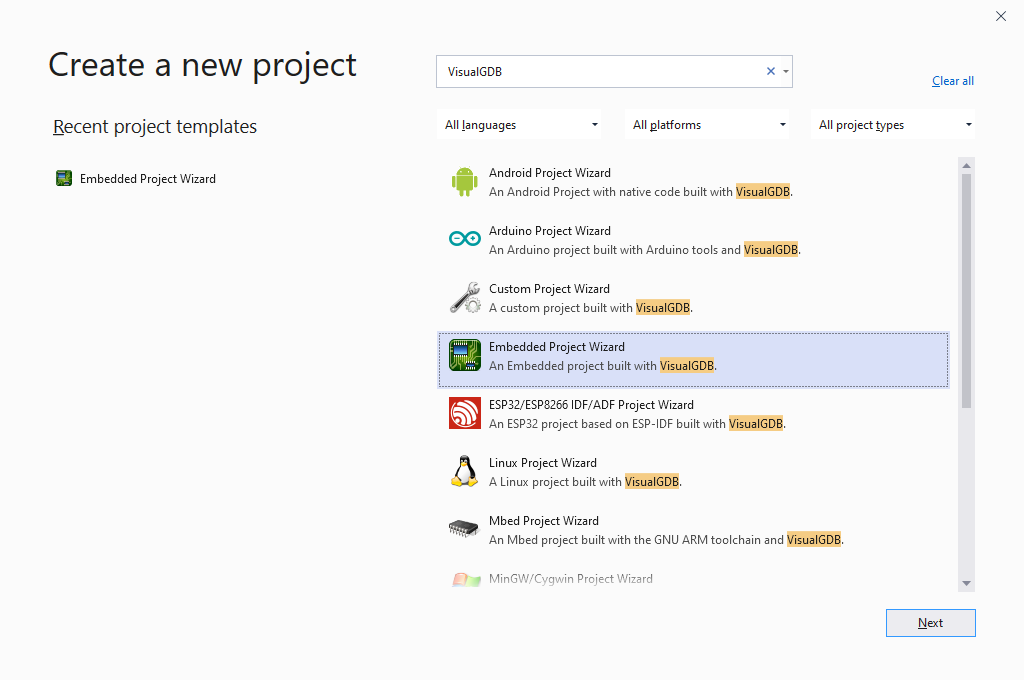The height and width of the screenshot is (680, 1024).
Task: Open the All languages dropdown
Action: [x=521, y=125]
